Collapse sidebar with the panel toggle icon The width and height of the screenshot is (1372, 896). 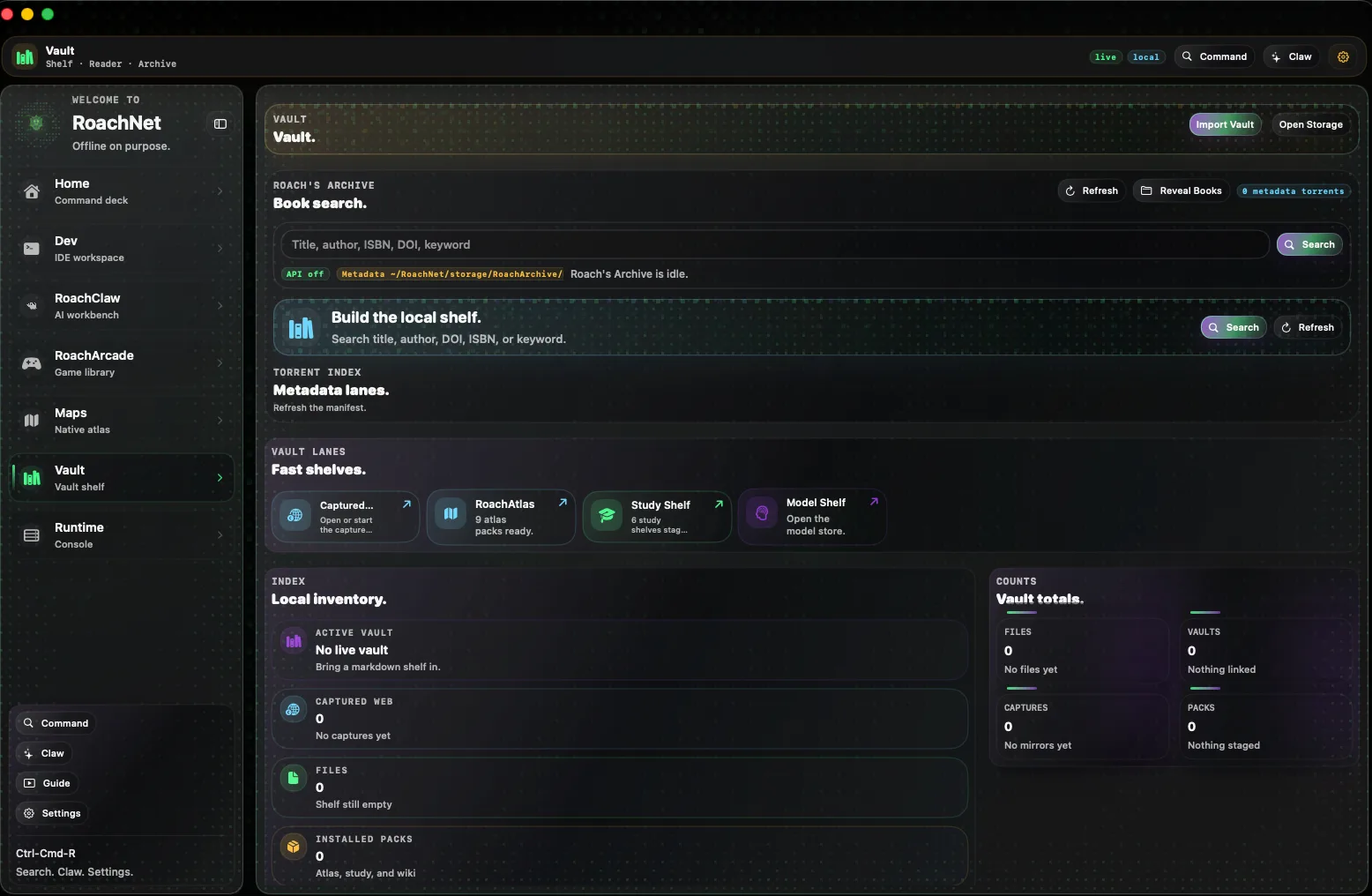(220, 124)
